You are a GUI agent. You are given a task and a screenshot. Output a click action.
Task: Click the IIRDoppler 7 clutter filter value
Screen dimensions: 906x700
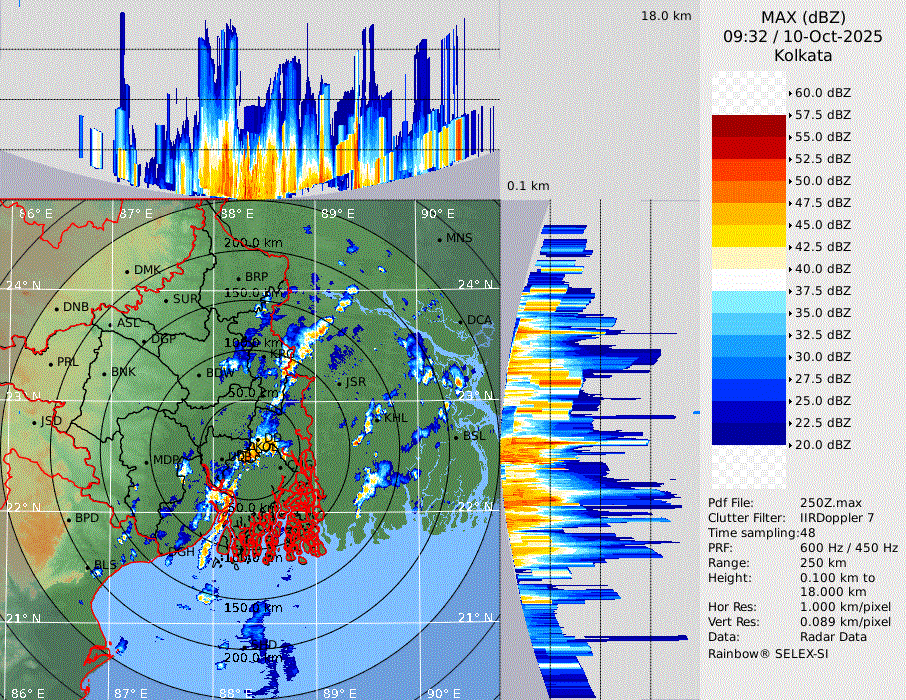click(837, 518)
